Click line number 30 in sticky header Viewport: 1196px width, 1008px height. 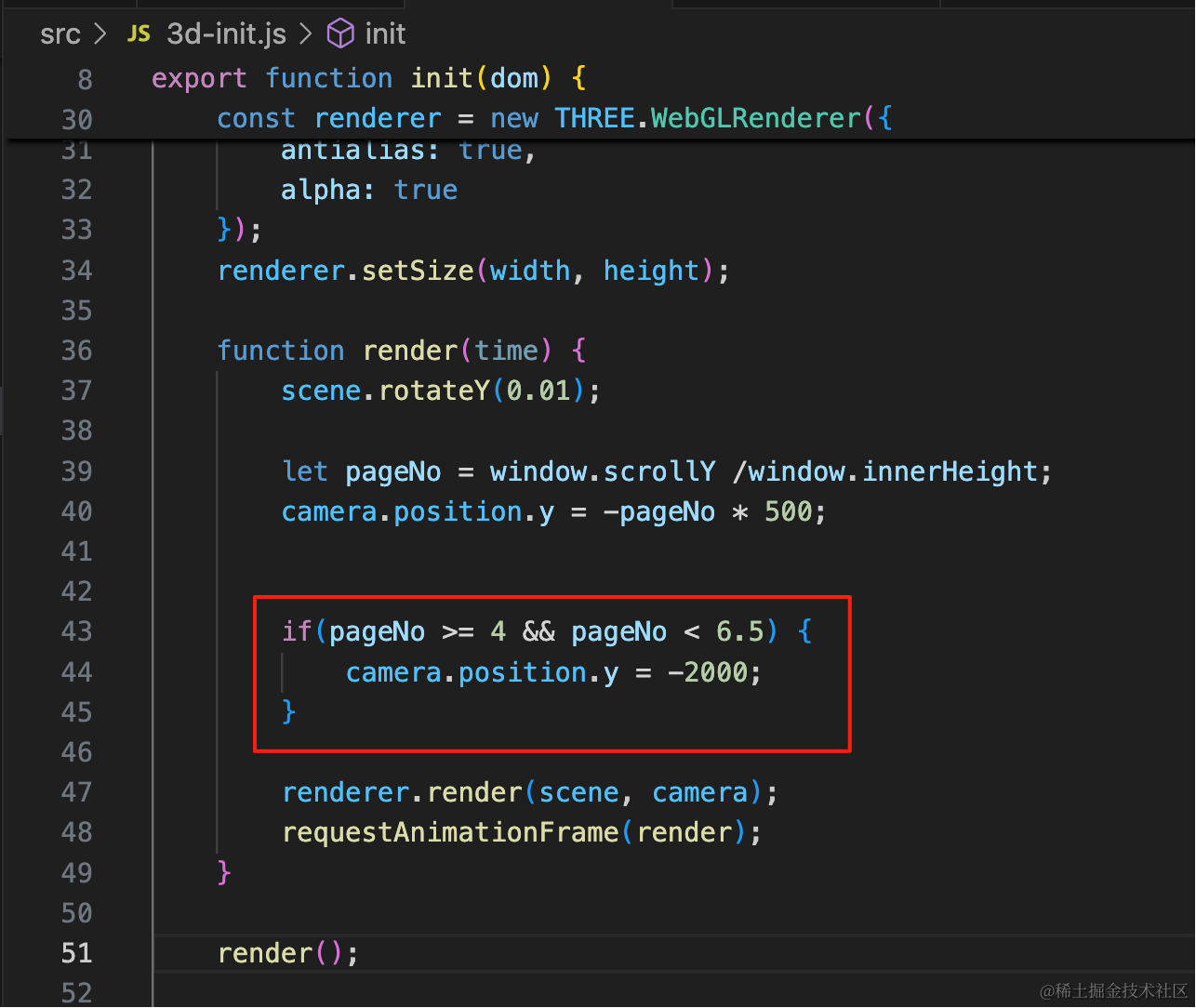[x=77, y=119]
